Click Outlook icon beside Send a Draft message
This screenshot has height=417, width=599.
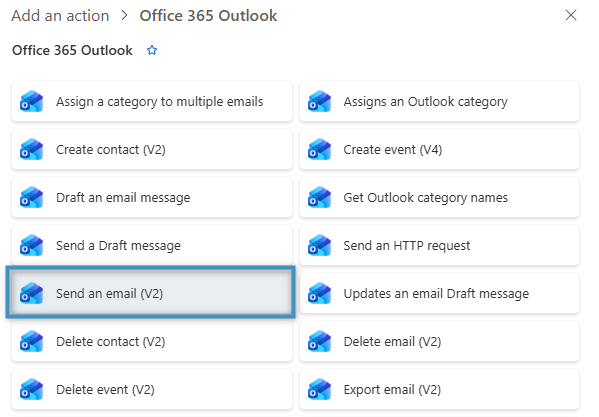[31, 246]
